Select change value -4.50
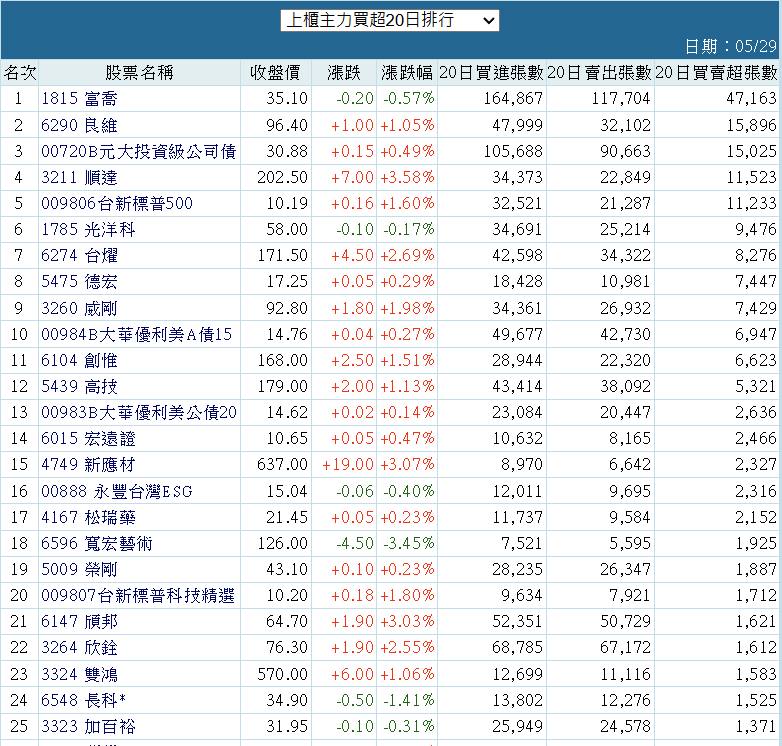This screenshot has height=746, width=782. pos(355,543)
